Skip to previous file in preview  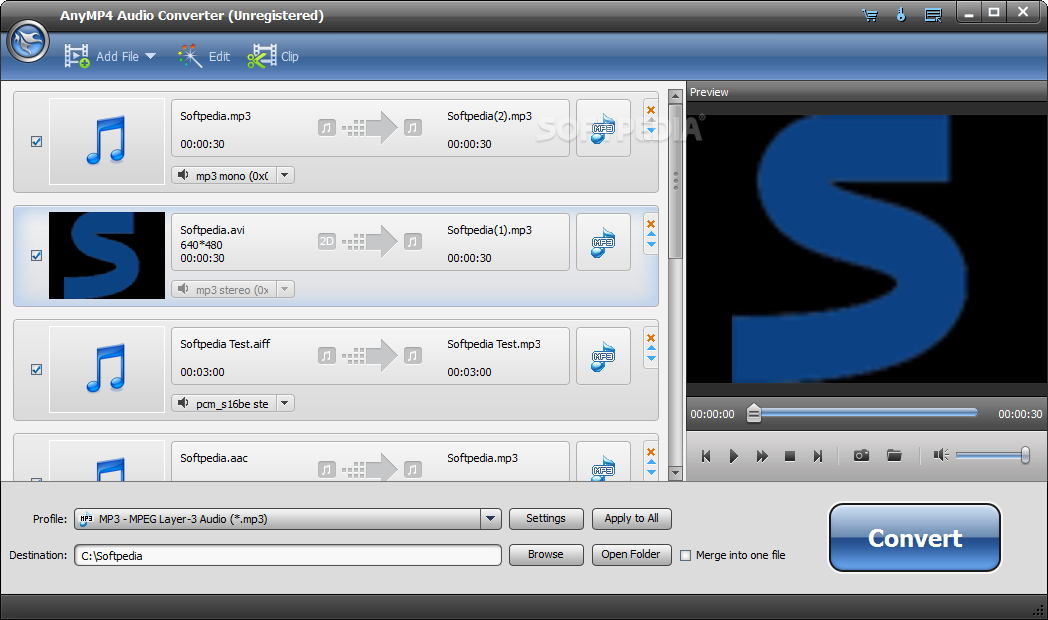706,456
